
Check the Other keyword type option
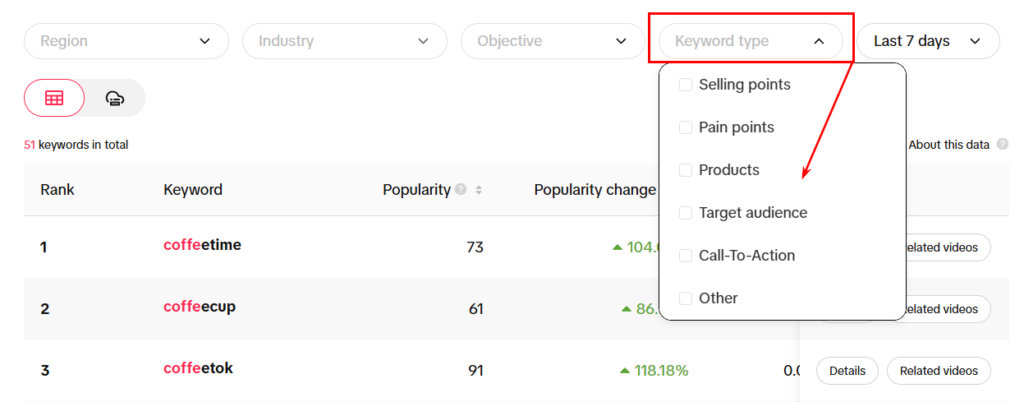[x=686, y=298]
